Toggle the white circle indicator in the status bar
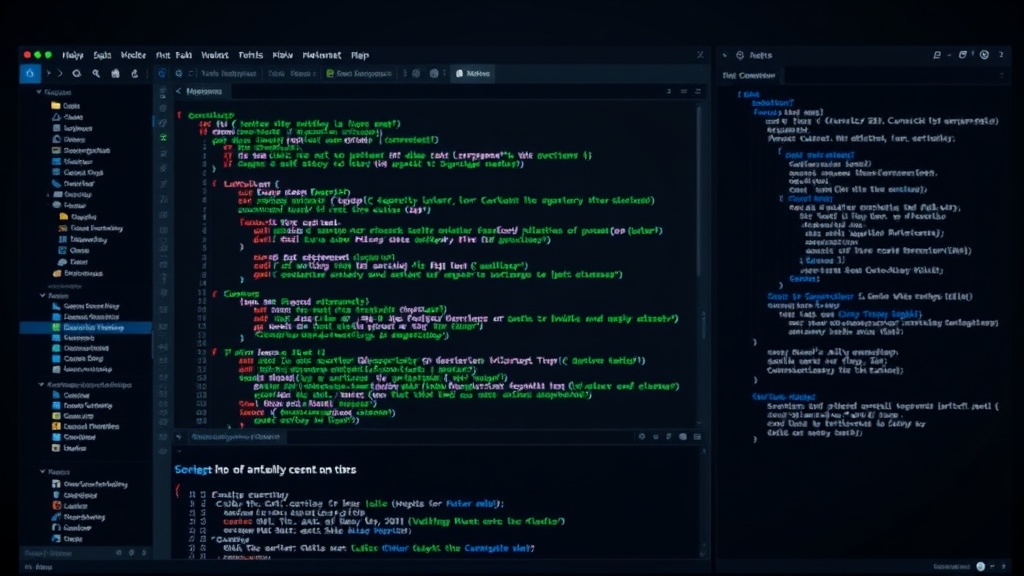Viewport: 1024px width, 576px height. 980,566
